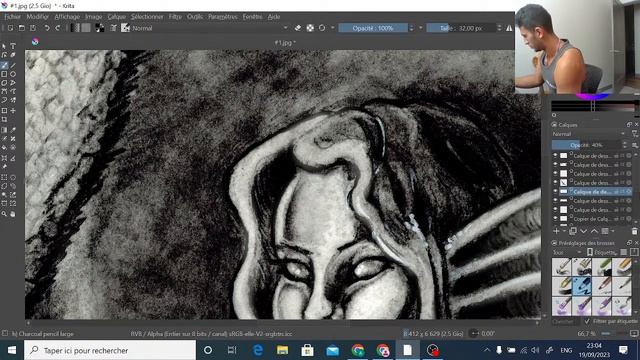Select the Pan hand tool

pos(13,213)
